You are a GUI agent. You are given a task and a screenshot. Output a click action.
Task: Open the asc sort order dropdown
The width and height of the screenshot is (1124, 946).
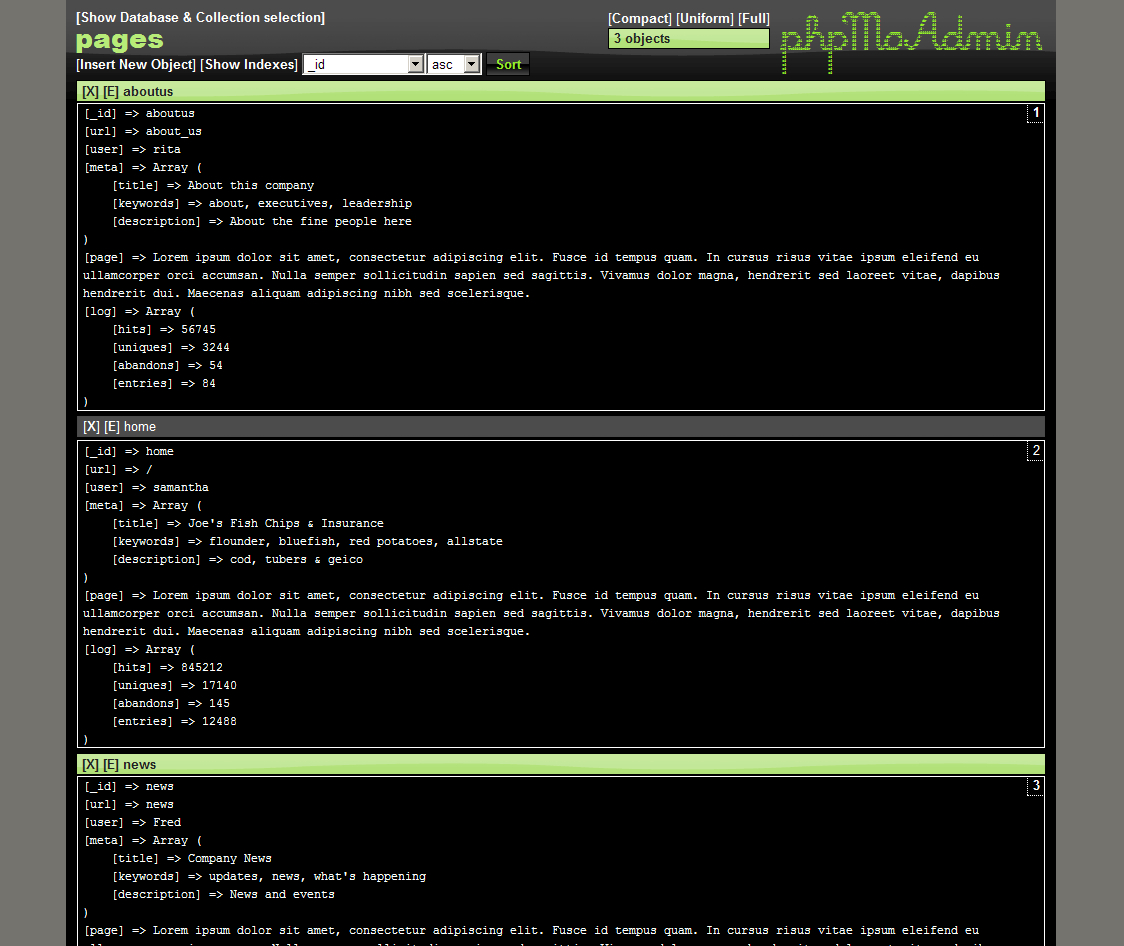coord(453,64)
